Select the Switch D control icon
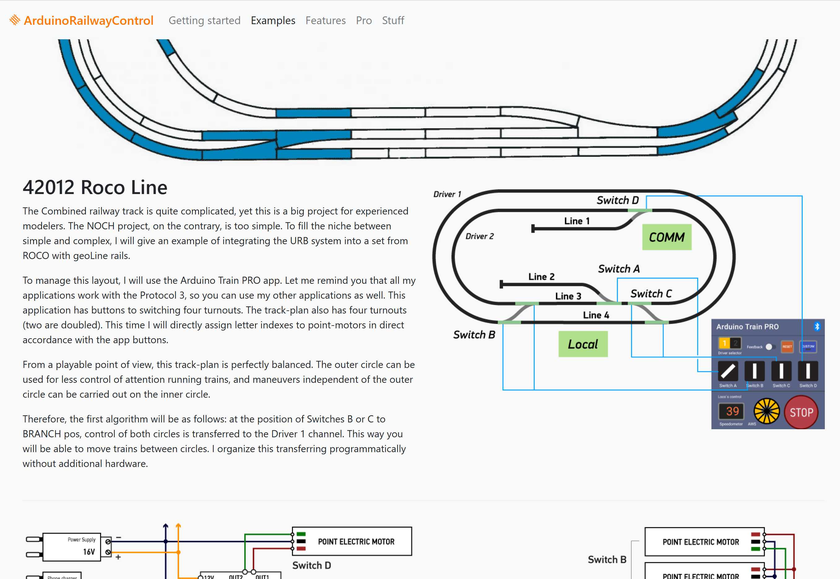The width and height of the screenshot is (840, 579). (x=808, y=371)
